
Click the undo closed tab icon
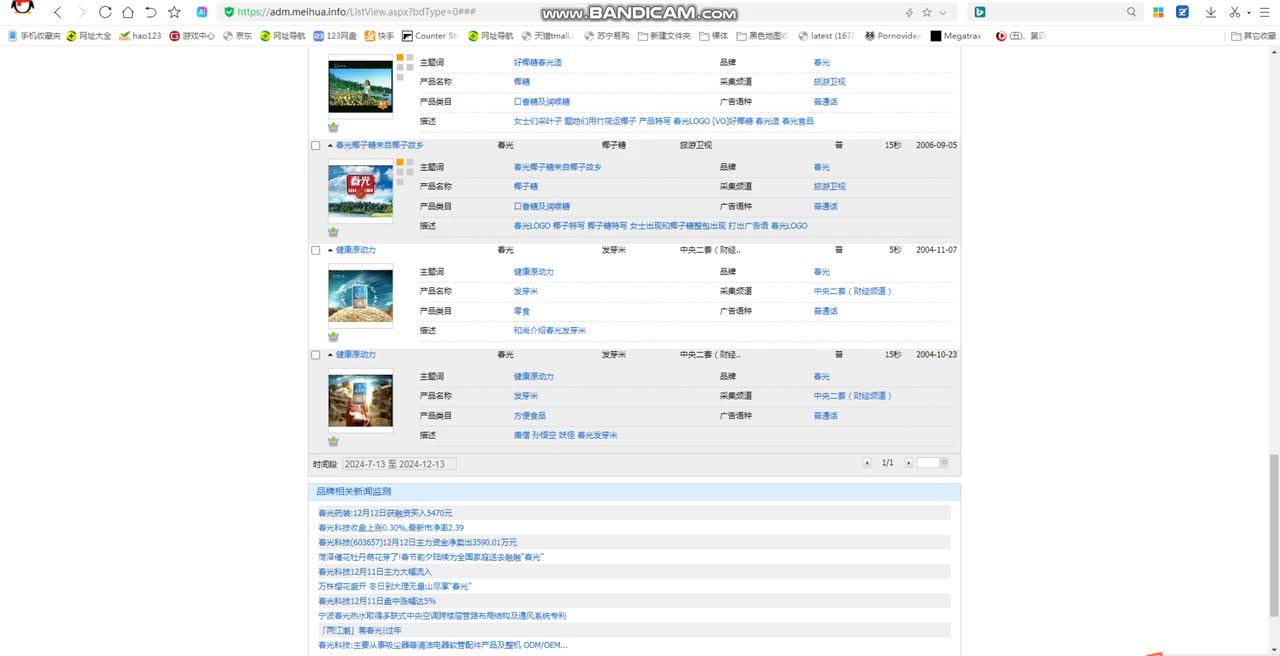[x=151, y=12]
